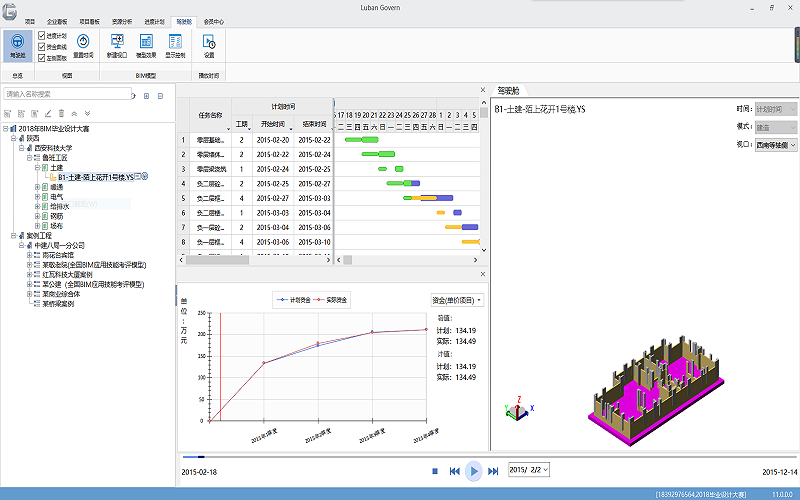Expand the 红瓦科技大厦案例 tree node
800x500 pixels.
point(29,274)
